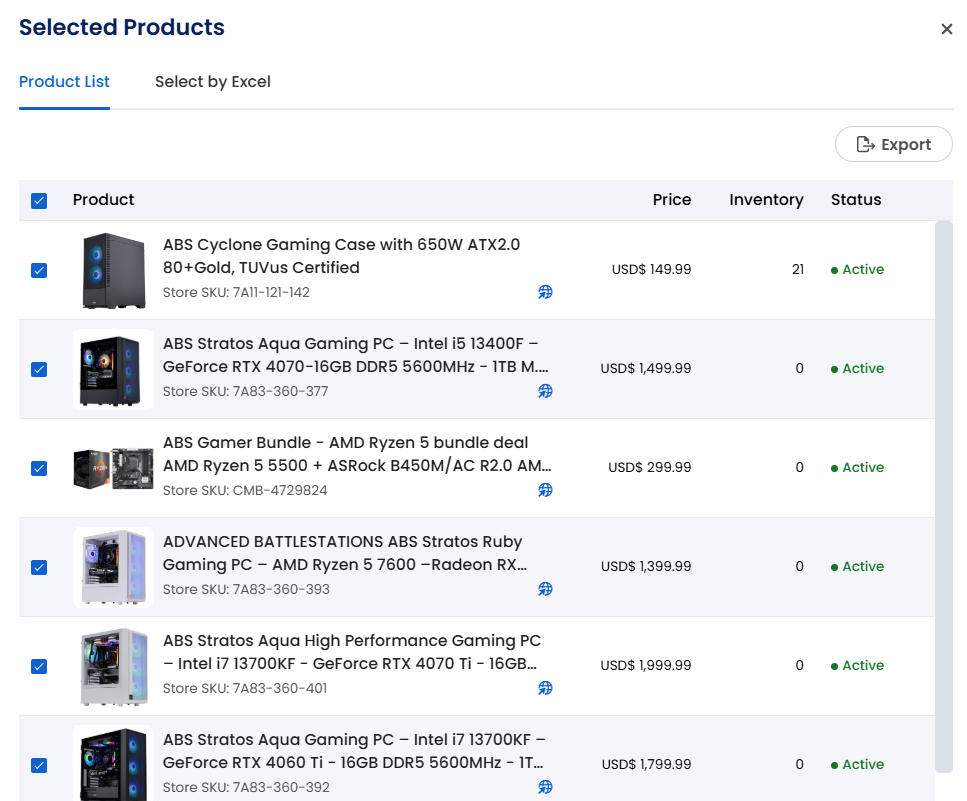Click the product list vertical scrollbar
This screenshot has width=967, height=801.
click(x=944, y=496)
